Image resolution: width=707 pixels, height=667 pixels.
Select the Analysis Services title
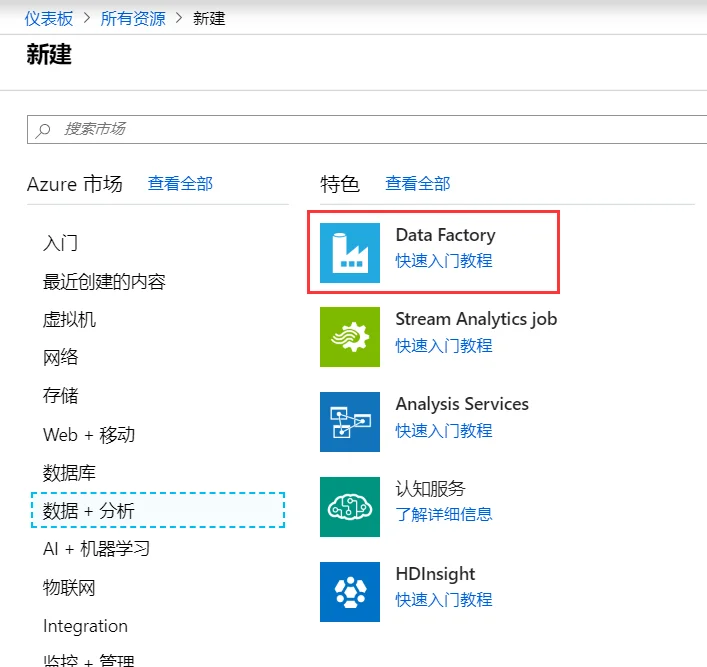pos(462,404)
